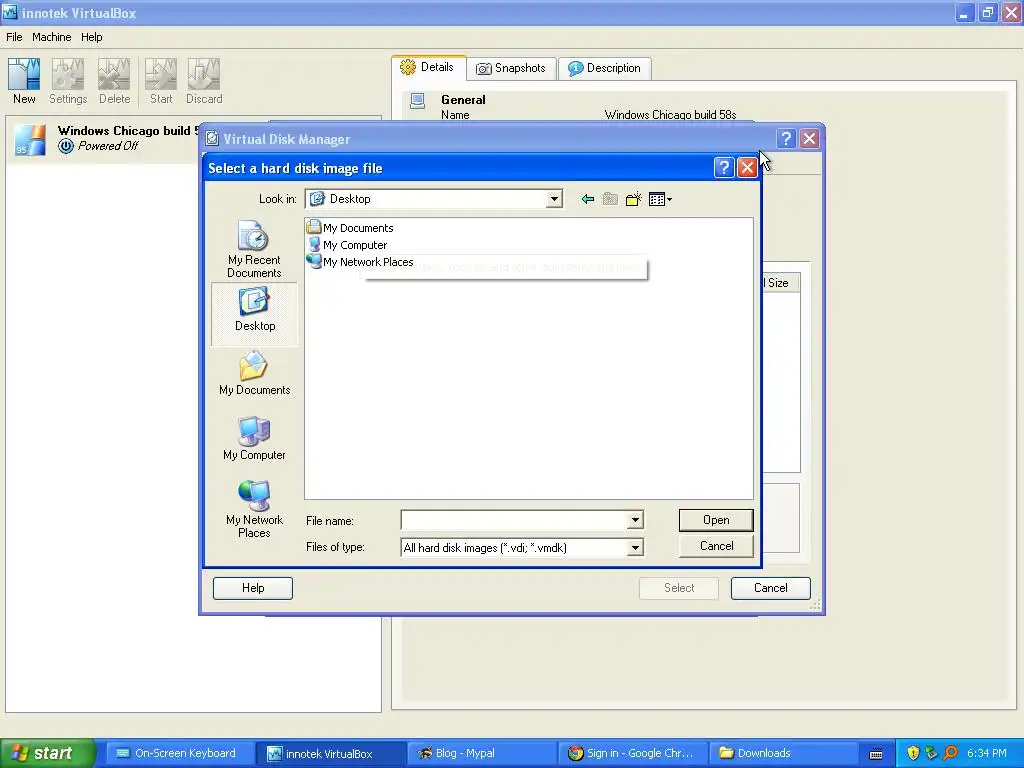Select My Network Places in file list

coord(360,261)
